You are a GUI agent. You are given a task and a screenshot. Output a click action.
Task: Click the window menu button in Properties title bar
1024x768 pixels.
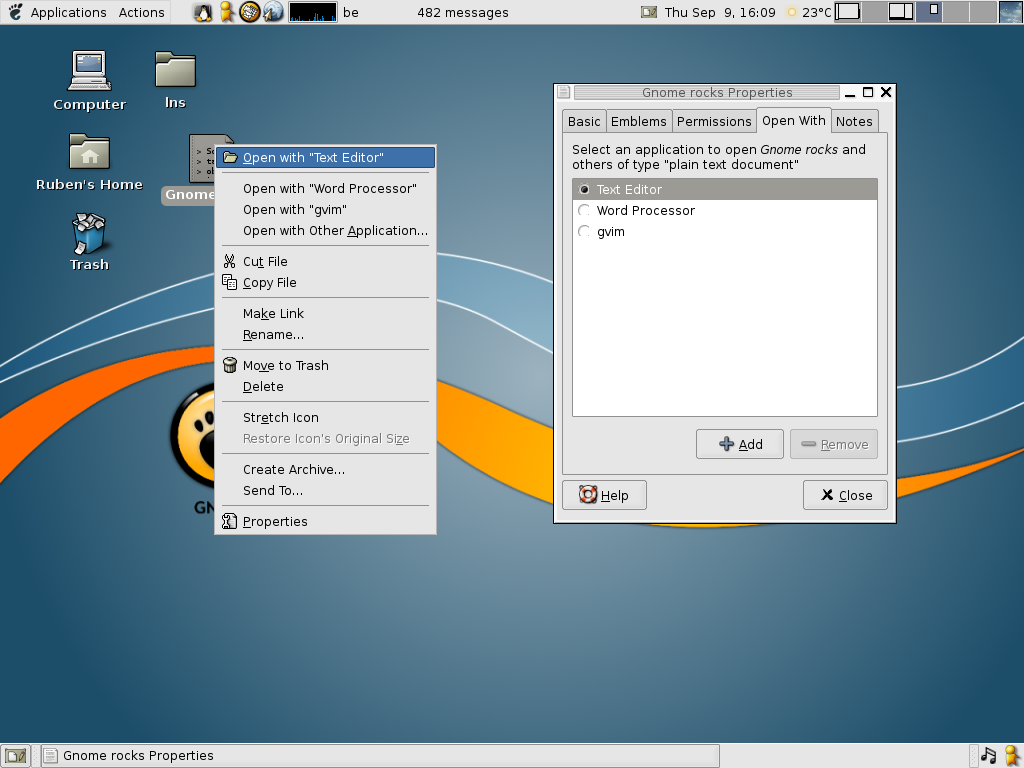[x=564, y=92]
